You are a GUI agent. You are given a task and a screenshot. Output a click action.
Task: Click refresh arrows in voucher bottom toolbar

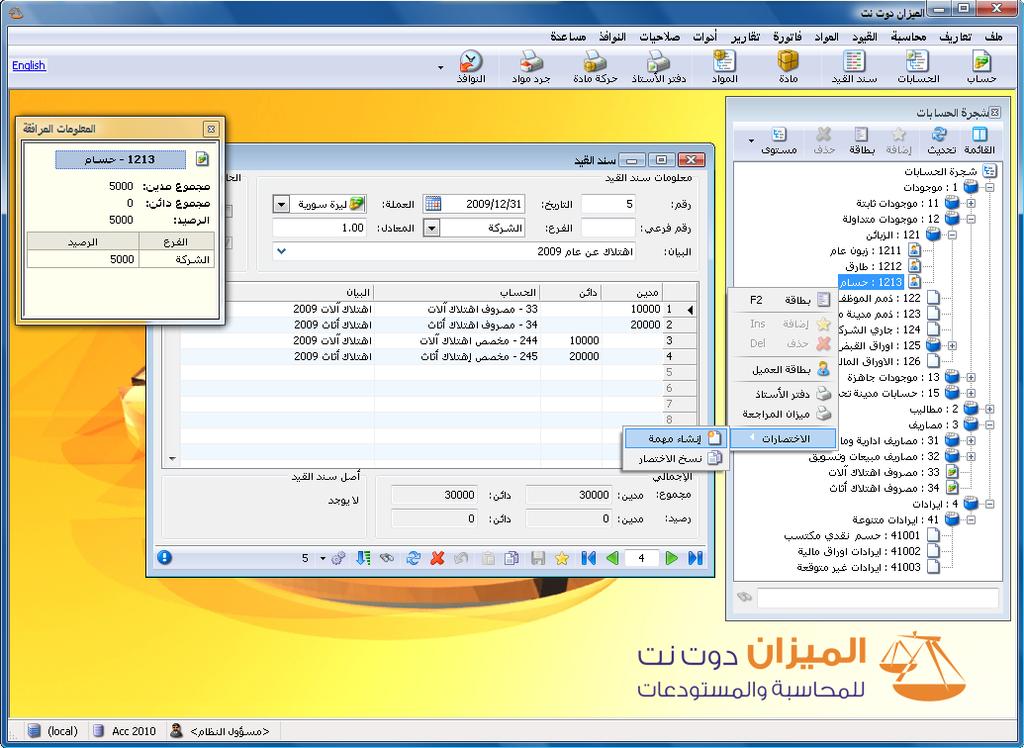(x=413, y=558)
